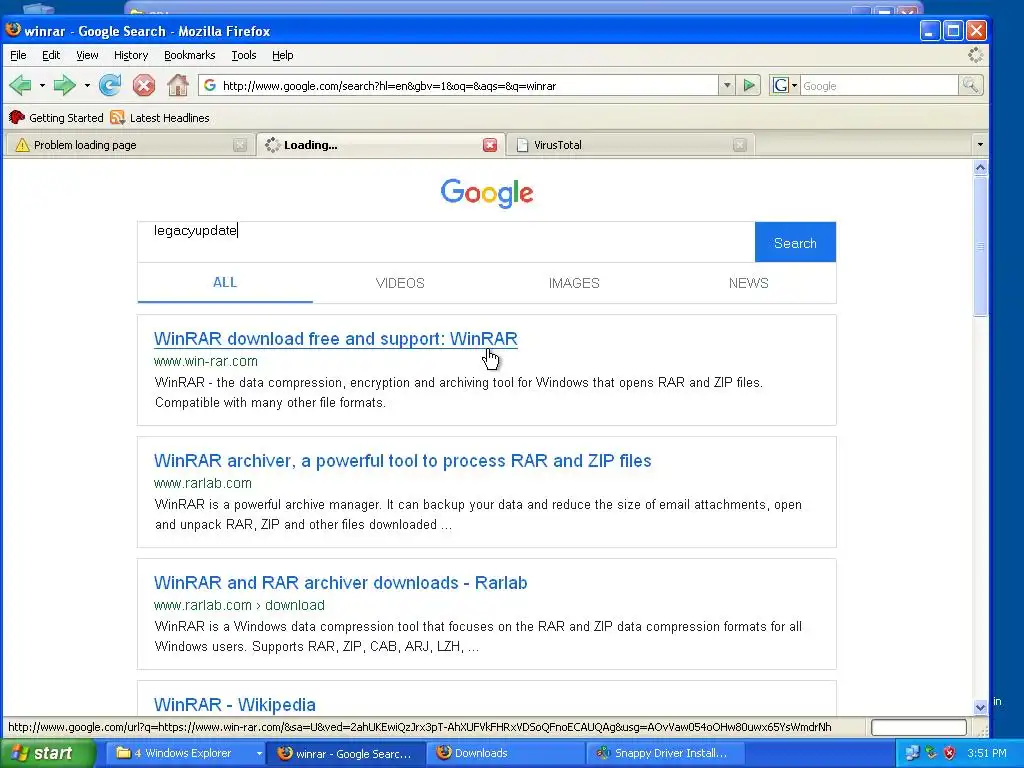
Task: Click the Google logo
Action: tap(487, 193)
